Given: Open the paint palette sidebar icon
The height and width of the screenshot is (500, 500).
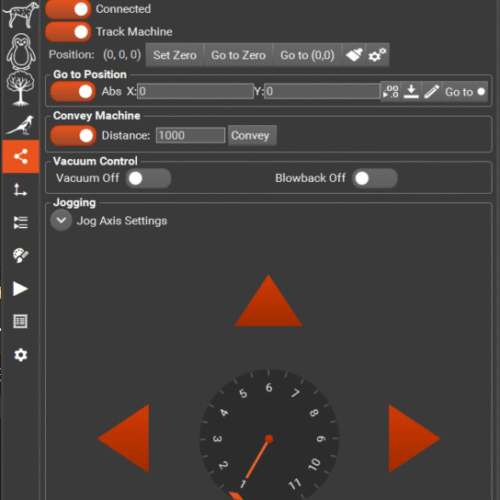Looking at the screenshot, I should pos(20,256).
